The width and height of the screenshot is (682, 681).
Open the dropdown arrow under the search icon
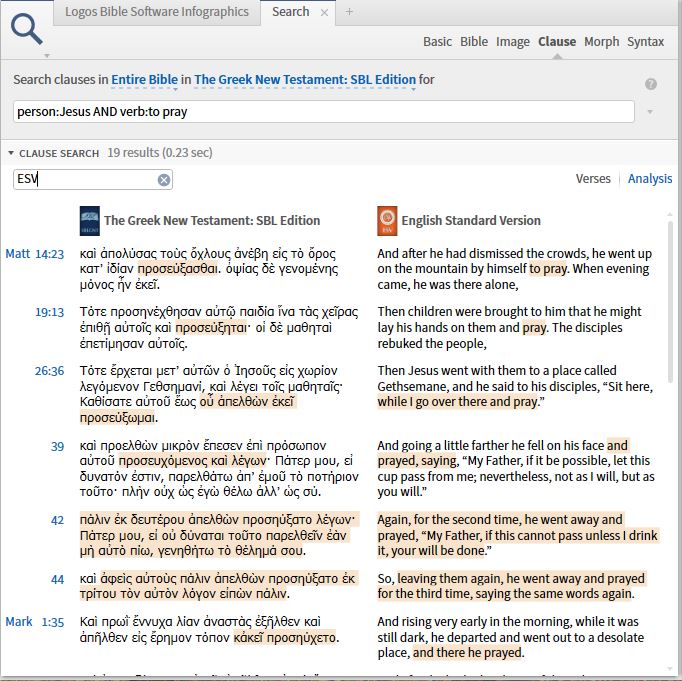(47, 56)
